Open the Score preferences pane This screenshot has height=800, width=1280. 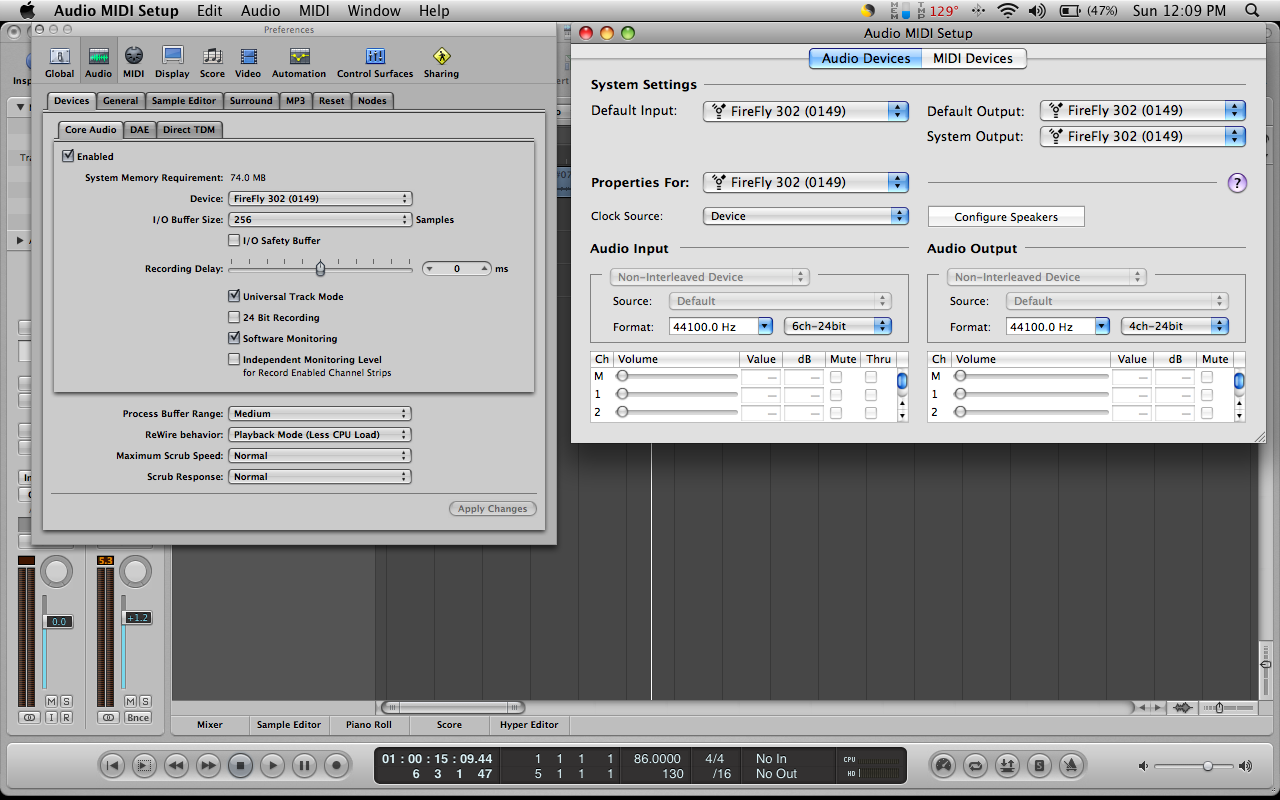[x=212, y=62]
